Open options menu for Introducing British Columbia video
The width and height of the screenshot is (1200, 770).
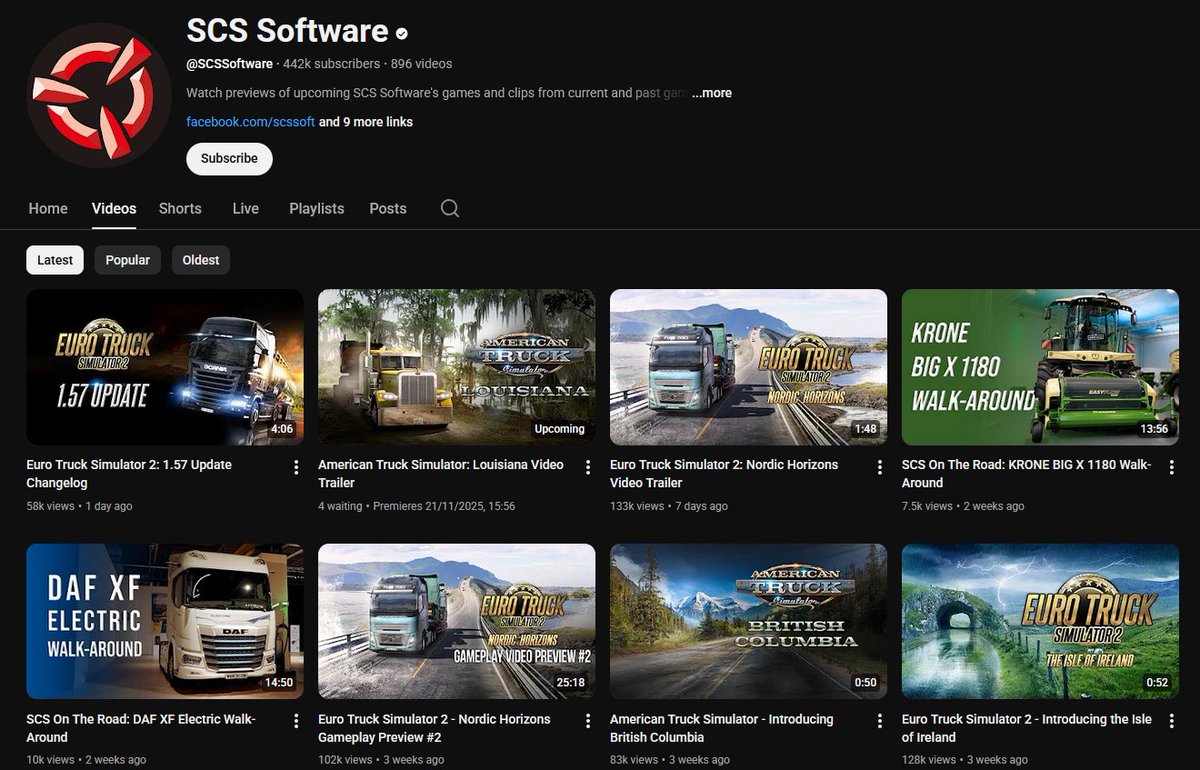tap(880, 721)
